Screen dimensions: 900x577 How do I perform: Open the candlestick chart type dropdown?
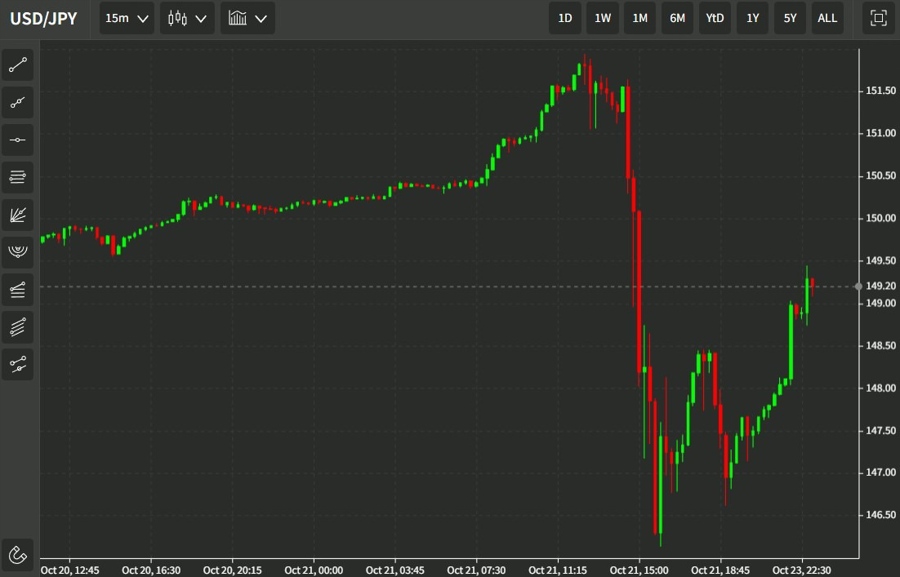(187, 18)
